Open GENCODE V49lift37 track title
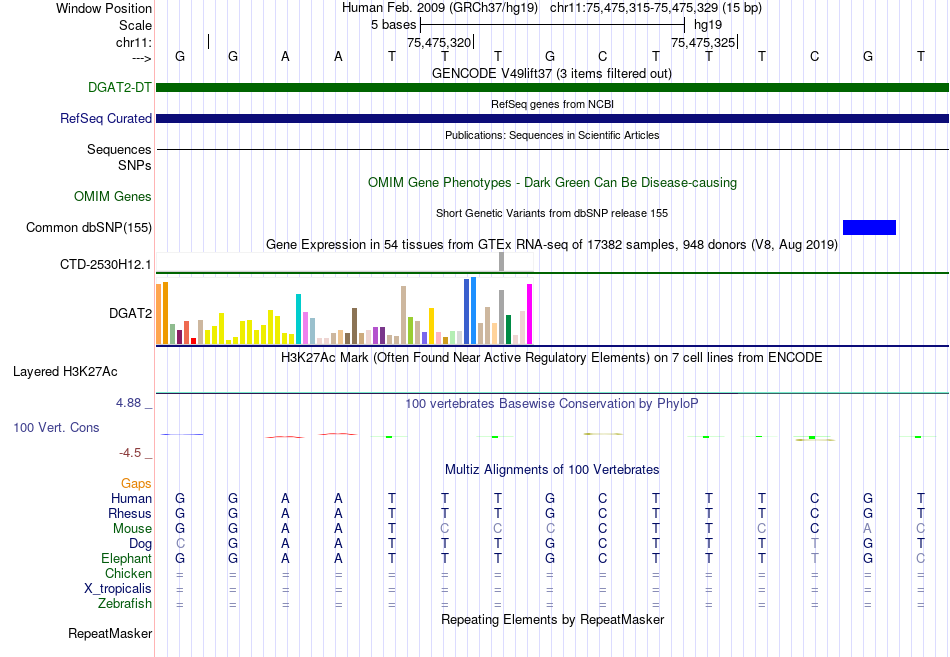 [552, 73]
